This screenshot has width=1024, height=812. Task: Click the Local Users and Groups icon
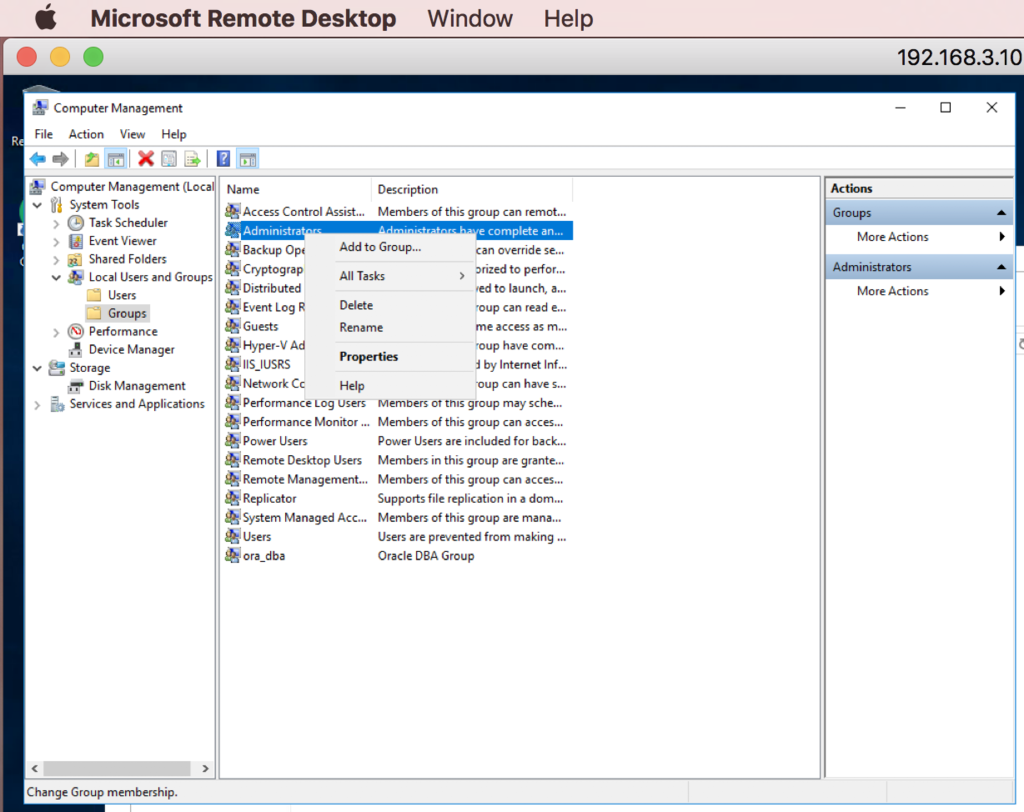(76, 277)
